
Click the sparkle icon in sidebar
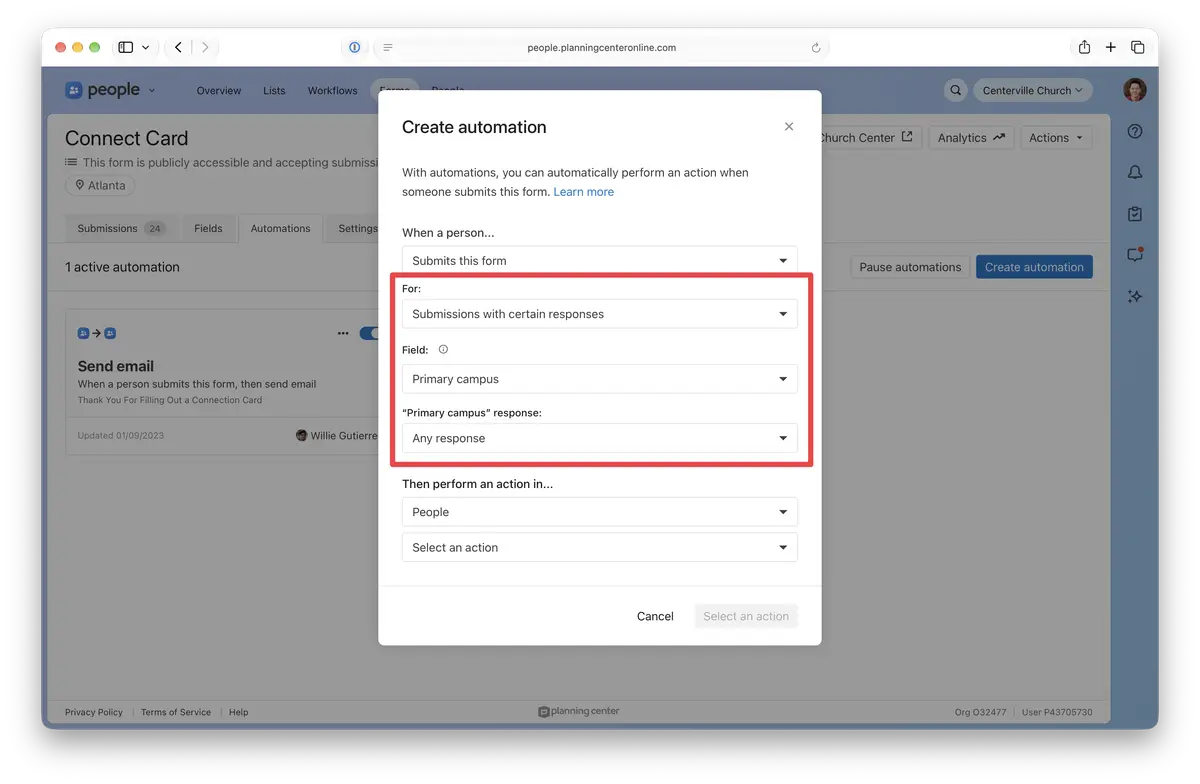(1135, 296)
